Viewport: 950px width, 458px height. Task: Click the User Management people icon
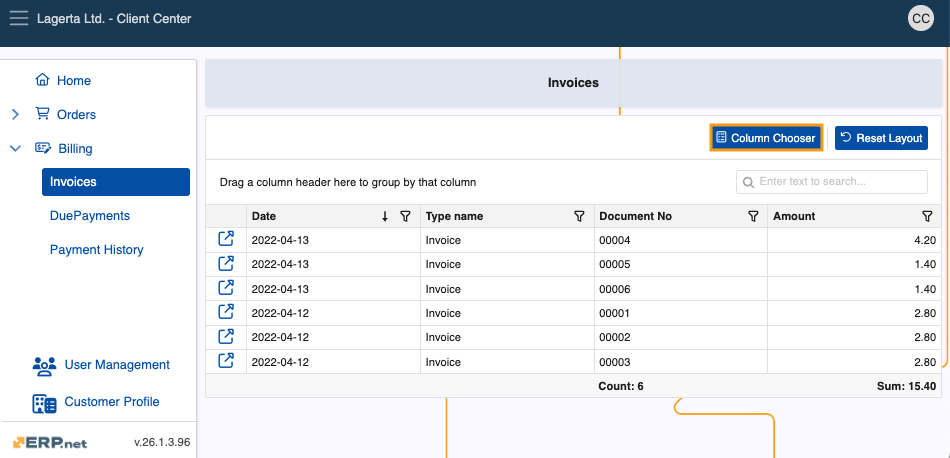44,365
